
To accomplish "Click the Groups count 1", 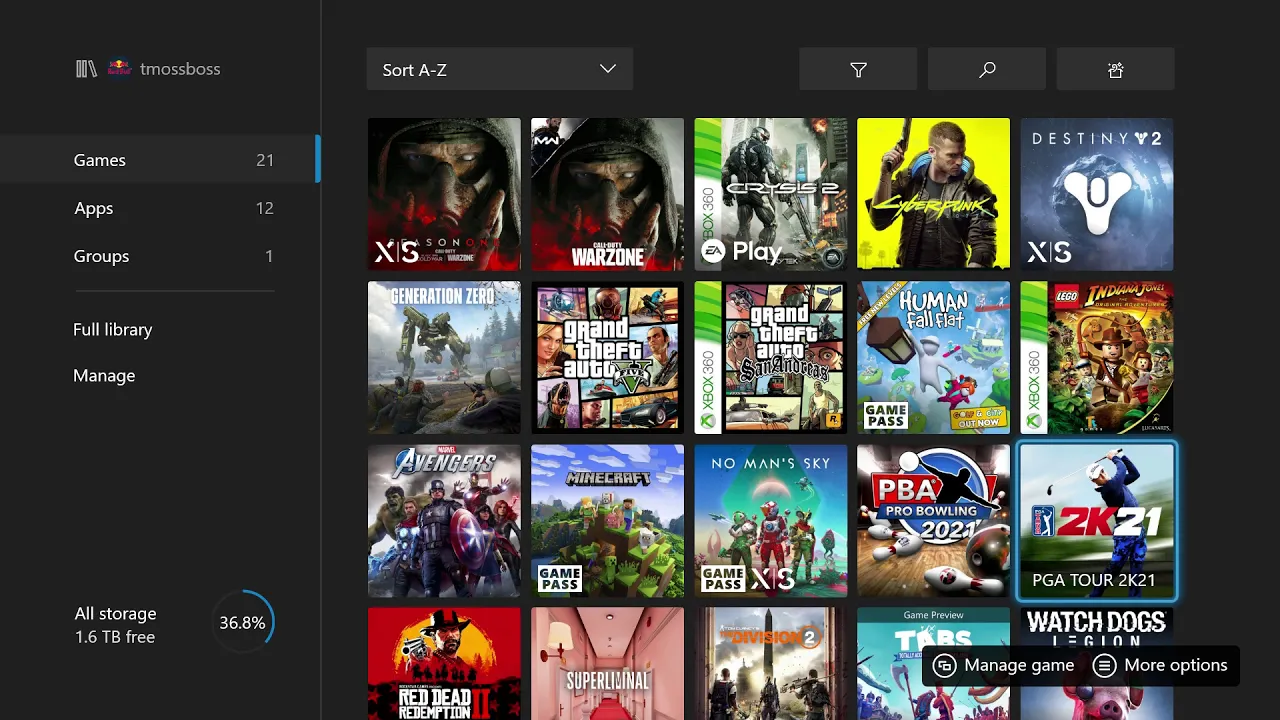I will (269, 256).
